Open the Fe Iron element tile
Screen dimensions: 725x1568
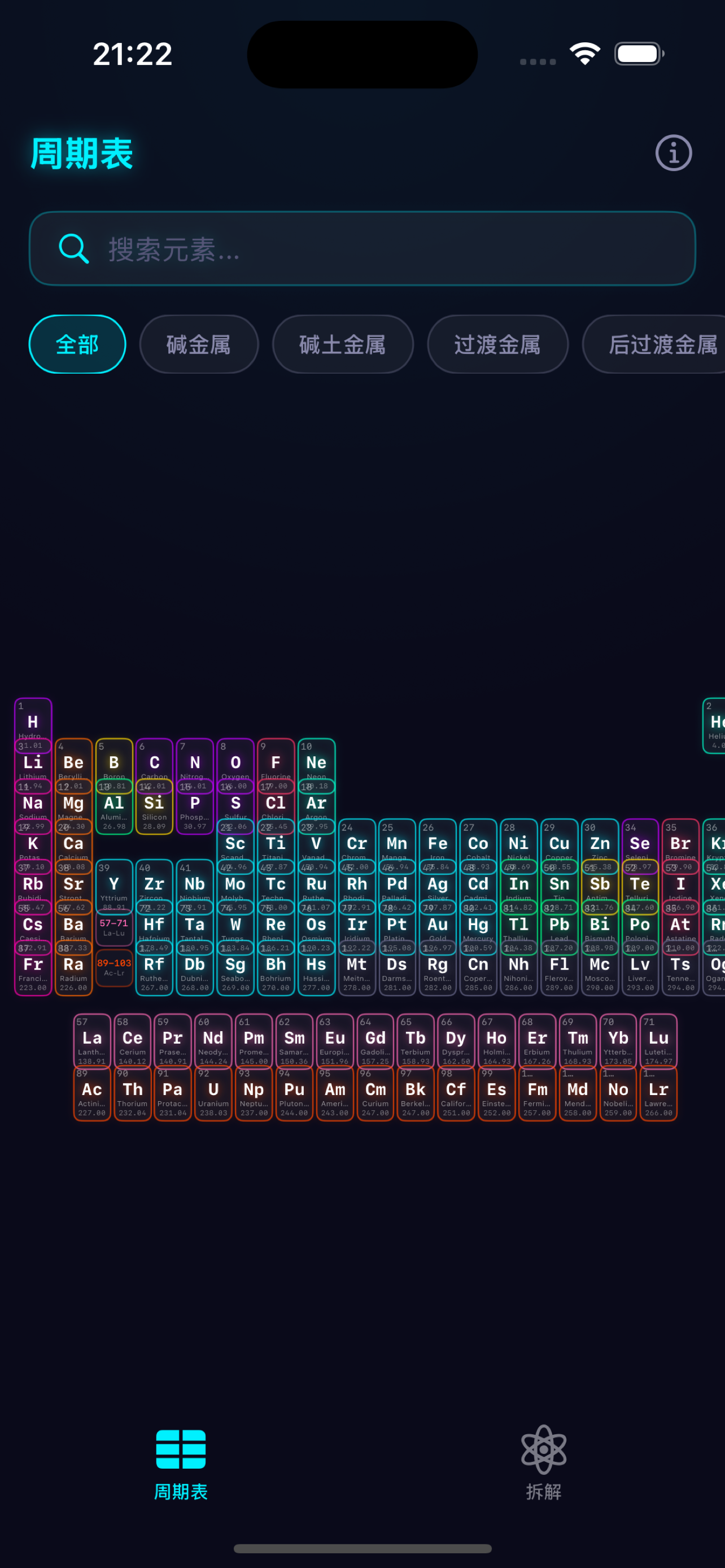point(438,847)
